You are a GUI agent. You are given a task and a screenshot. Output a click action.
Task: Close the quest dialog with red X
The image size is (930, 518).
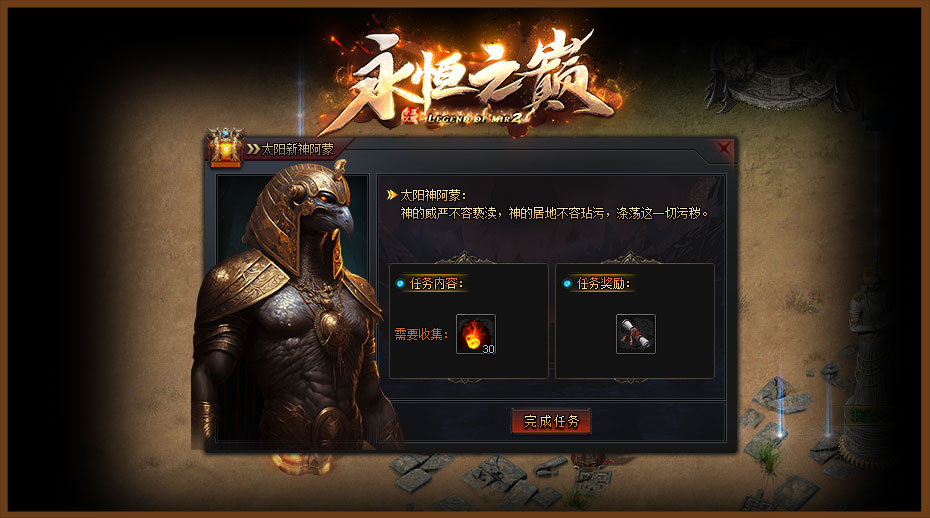click(x=724, y=148)
